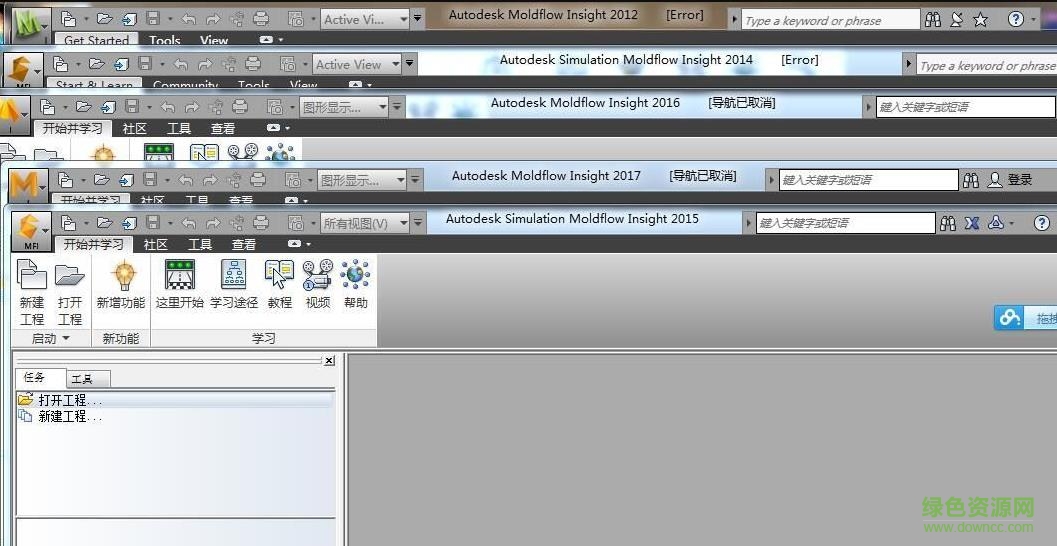Viewport: 1057px width, 546px height.
Task: Click Type a keyword field in Insight 2012
Action: 830,20
